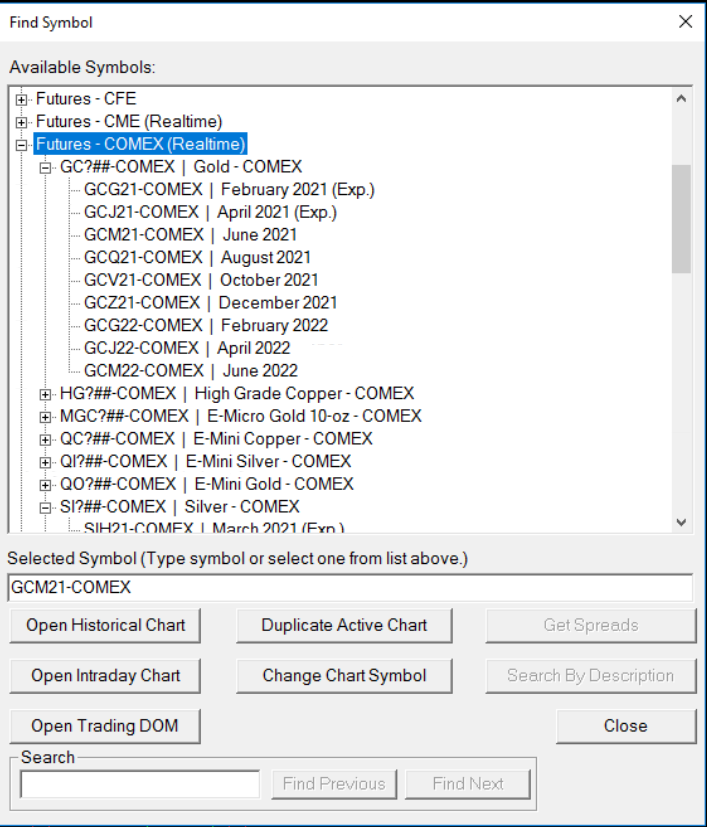Select GCJ21-COMEX April 2021 (Exp.)
The width and height of the screenshot is (707, 827).
(210, 212)
